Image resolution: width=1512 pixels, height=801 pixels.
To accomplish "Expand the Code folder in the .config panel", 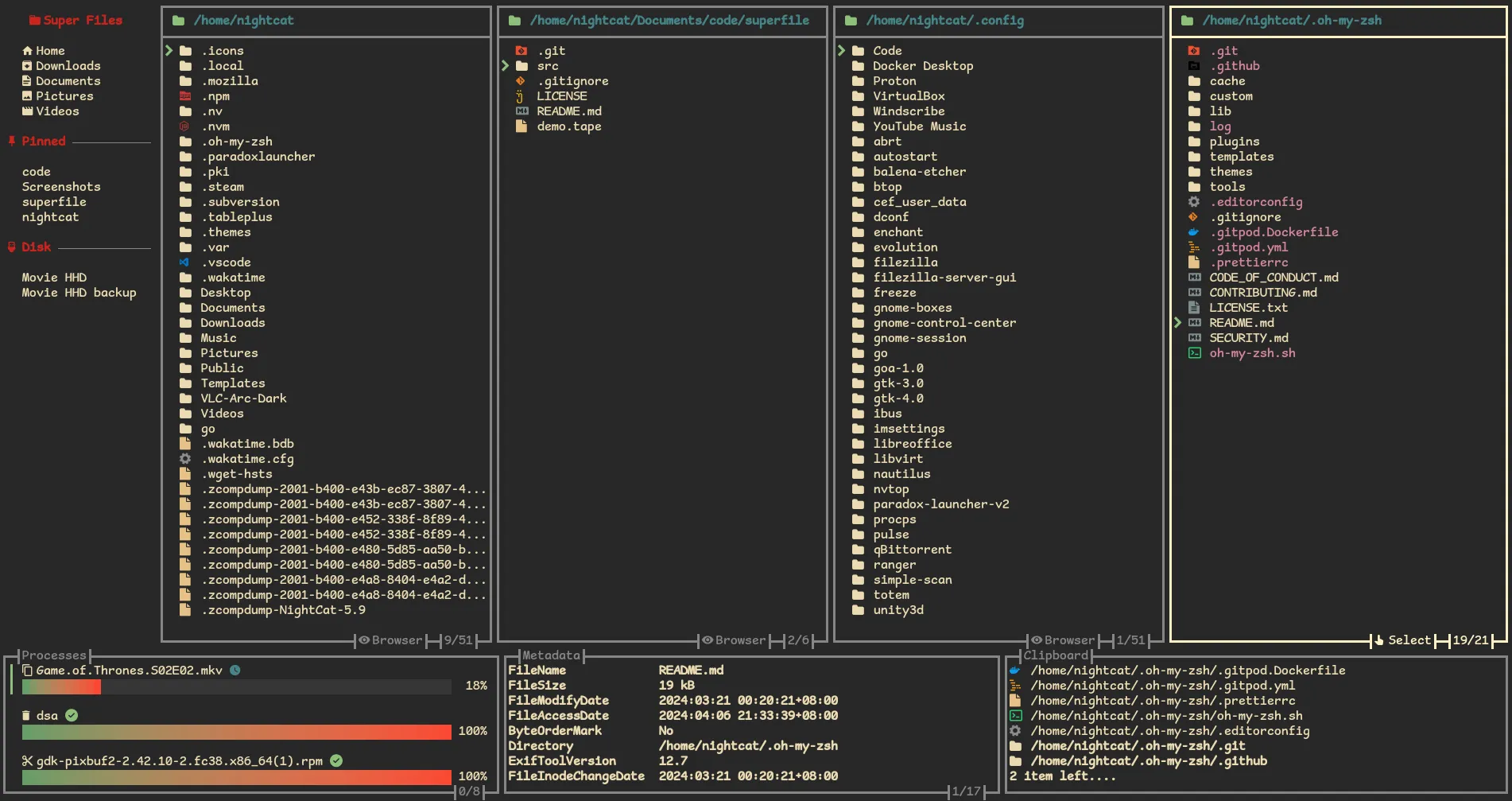I will click(x=842, y=50).
